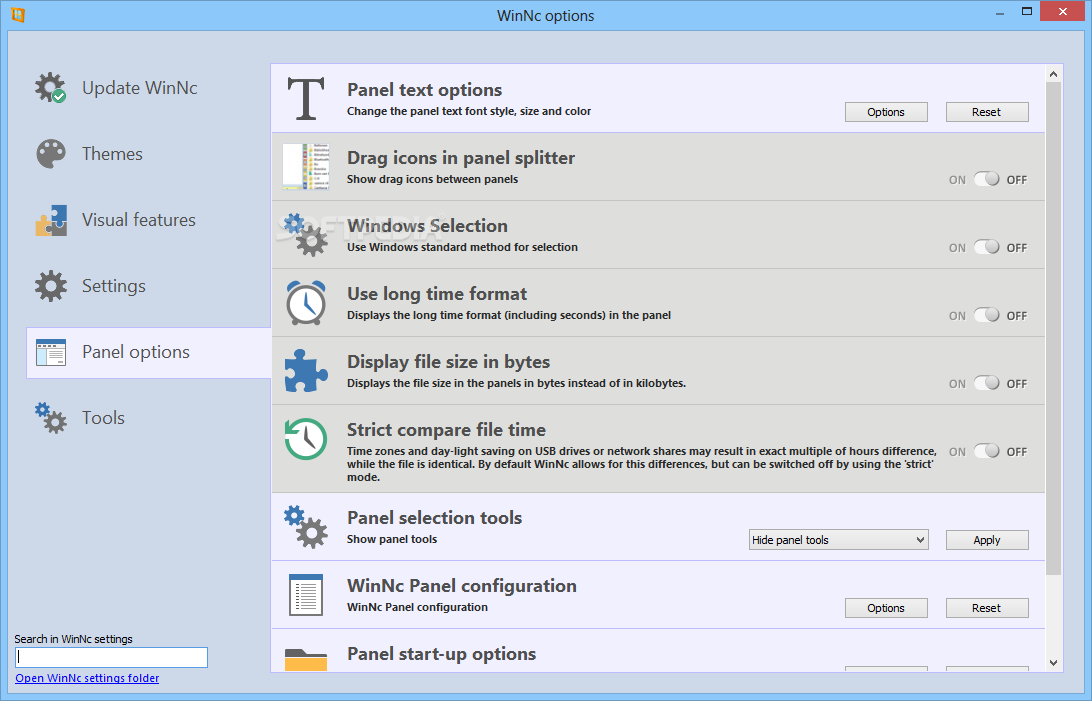Click the 'Display file size in bytes' heading
The height and width of the screenshot is (701, 1092).
[448, 362]
